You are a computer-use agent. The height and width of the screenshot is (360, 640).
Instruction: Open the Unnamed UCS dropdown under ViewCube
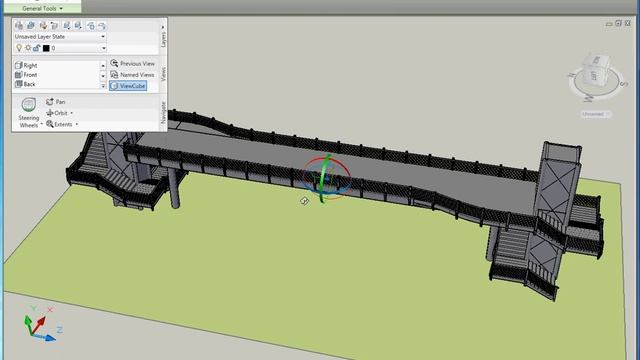pos(596,114)
